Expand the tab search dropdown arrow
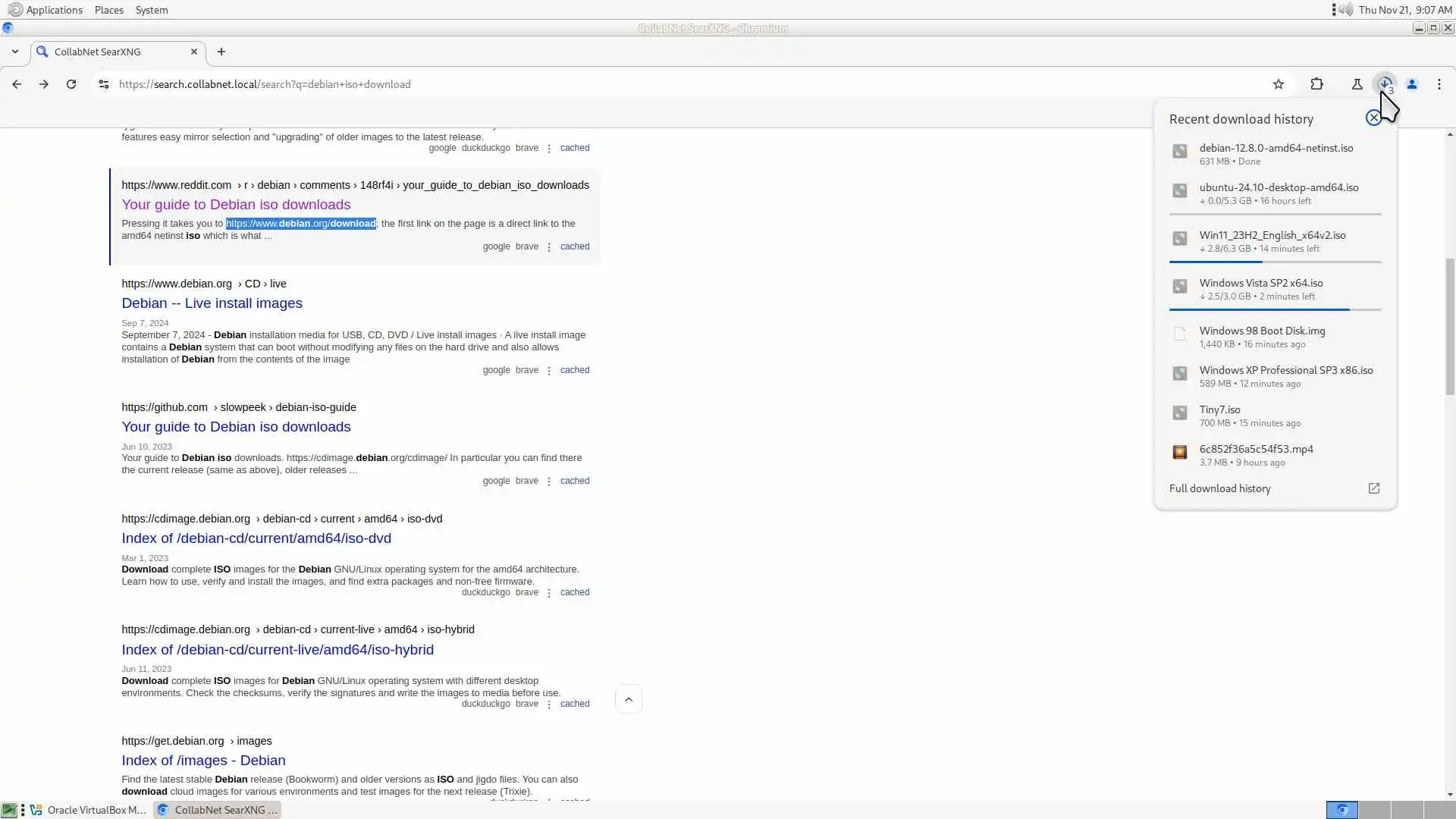The height and width of the screenshot is (819, 1456). click(x=15, y=52)
